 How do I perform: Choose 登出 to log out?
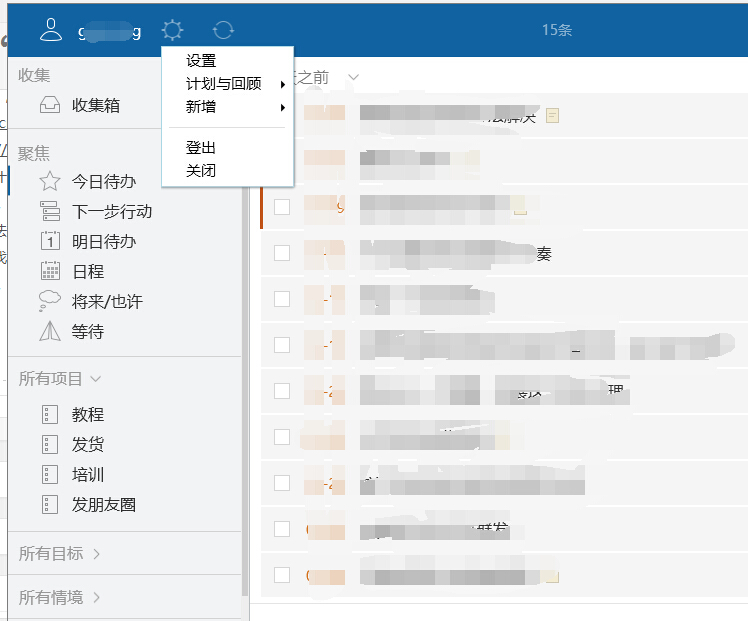pos(201,147)
